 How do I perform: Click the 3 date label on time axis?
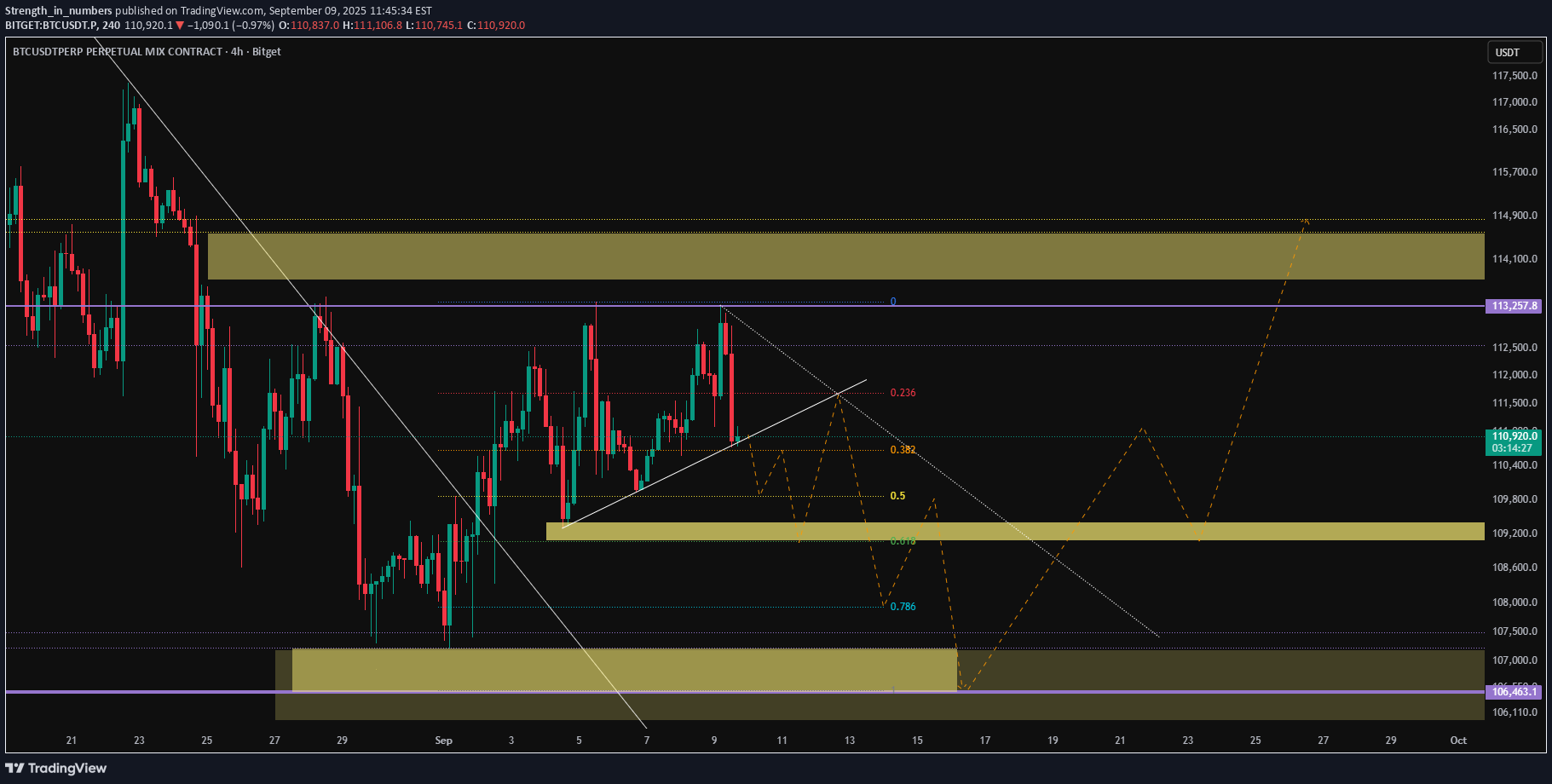pos(511,741)
